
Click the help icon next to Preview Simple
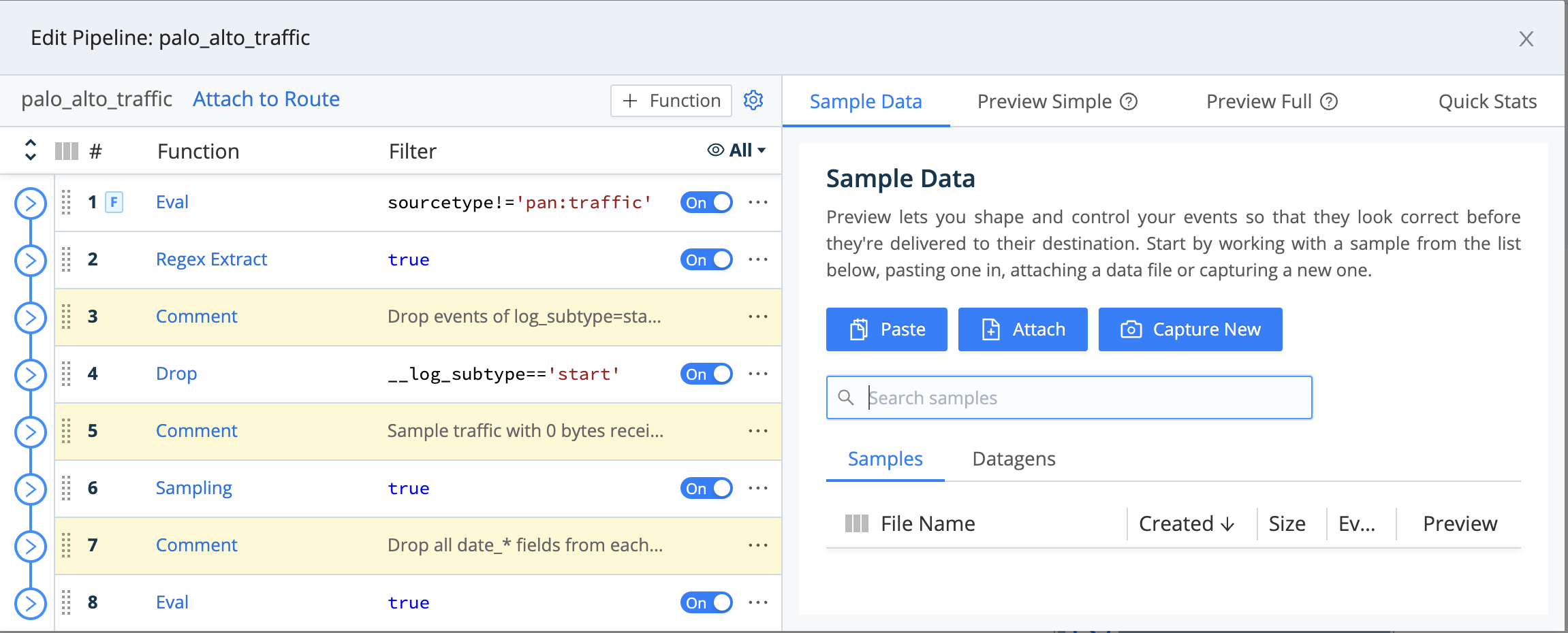1128,101
